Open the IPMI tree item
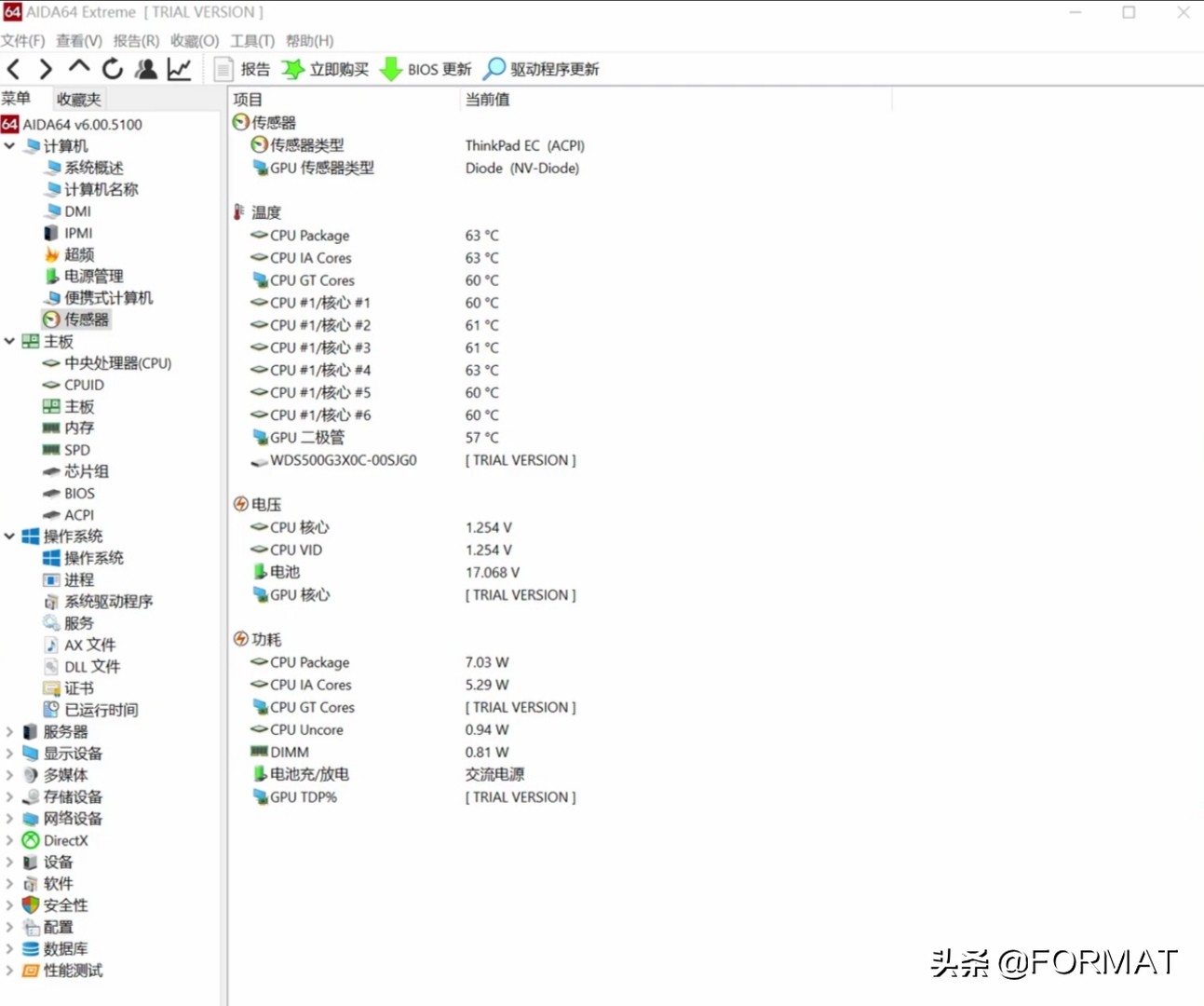 pyautogui.click(x=68, y=233)
